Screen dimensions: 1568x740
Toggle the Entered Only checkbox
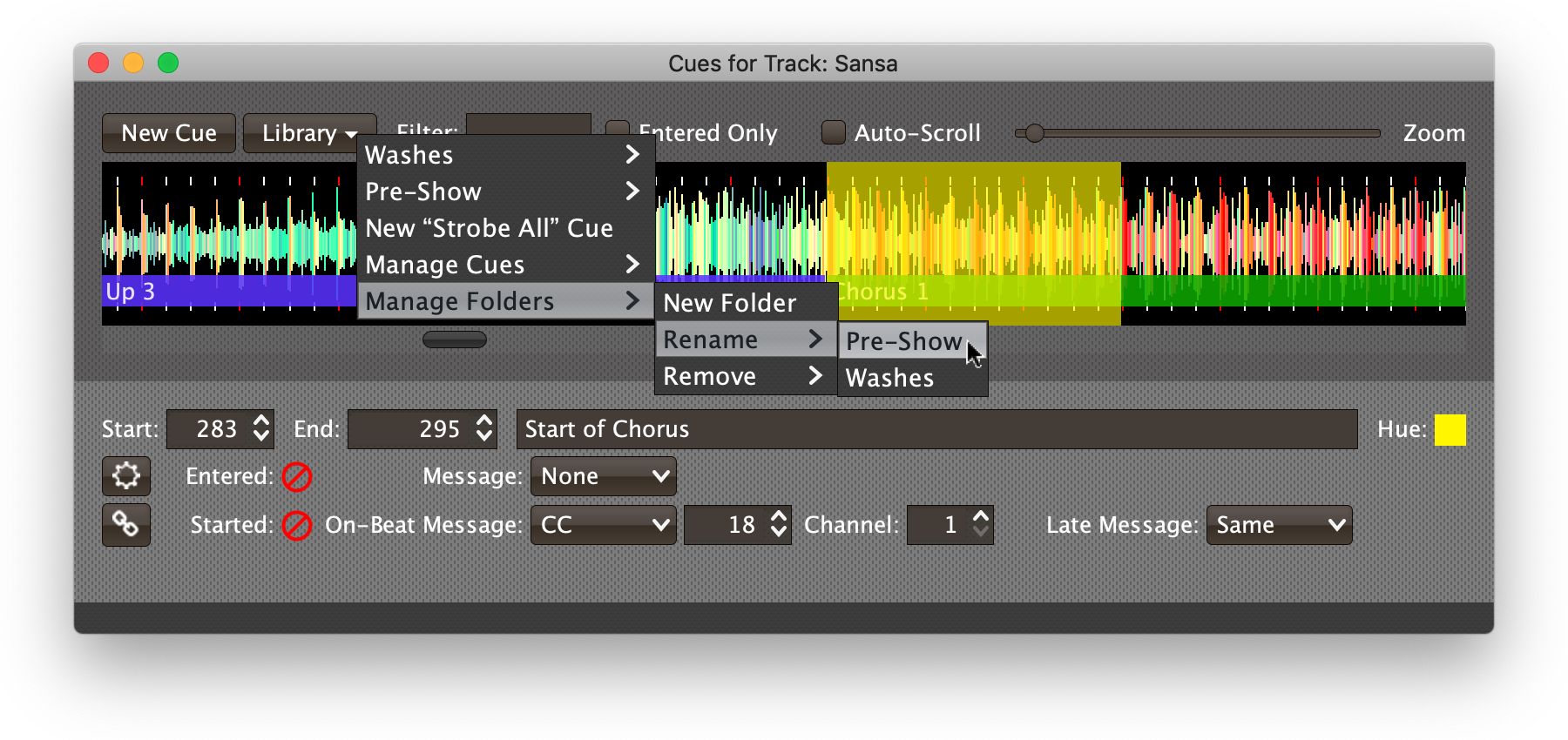pyautogui.click(x=618, y=127)
